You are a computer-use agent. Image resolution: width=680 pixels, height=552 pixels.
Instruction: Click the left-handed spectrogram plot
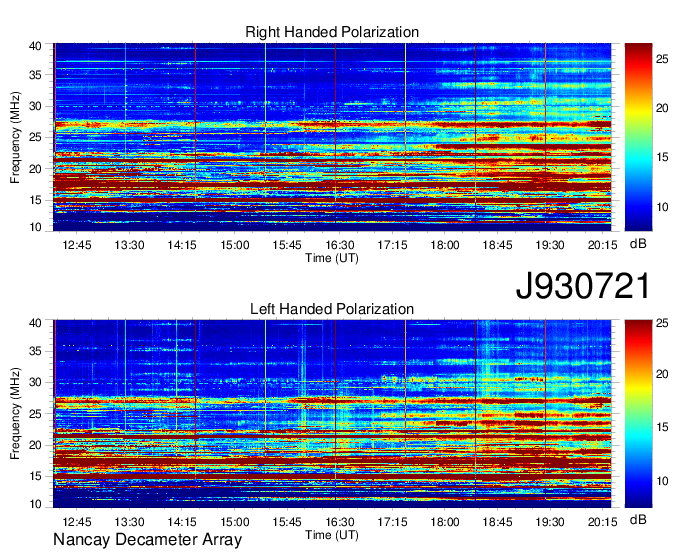332,414
